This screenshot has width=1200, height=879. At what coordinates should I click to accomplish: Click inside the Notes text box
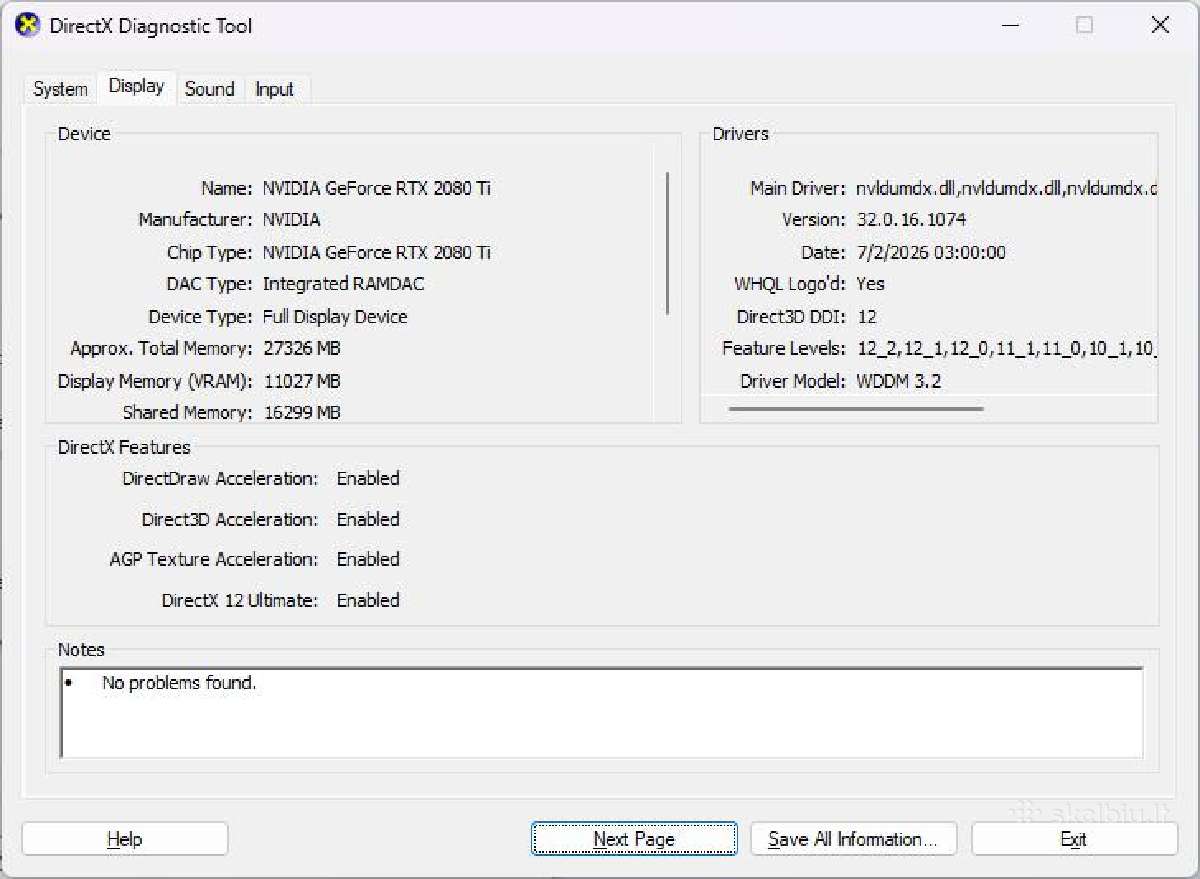point(602,713)
